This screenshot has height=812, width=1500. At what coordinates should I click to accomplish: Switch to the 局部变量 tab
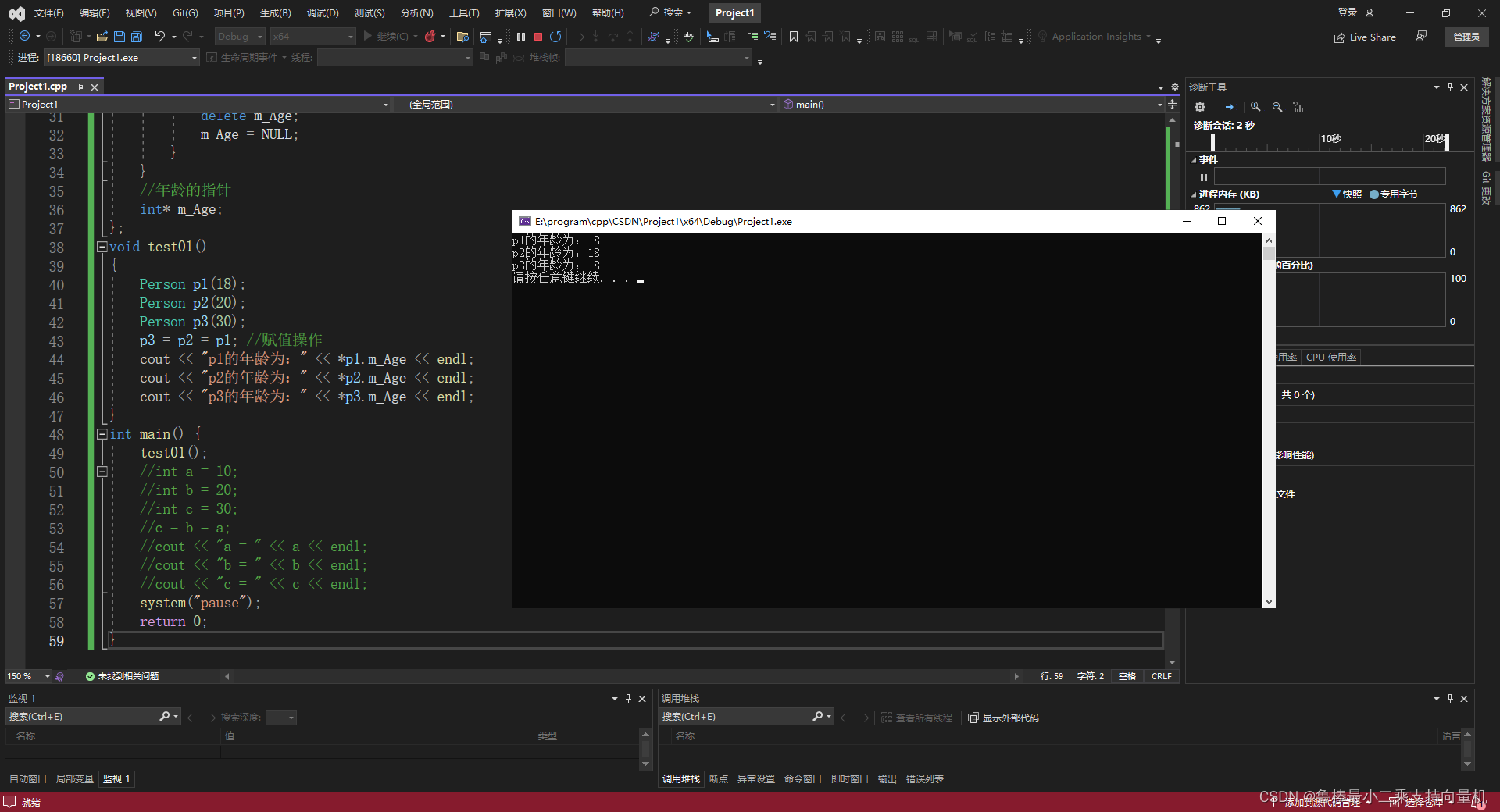[x=74, y=778]
